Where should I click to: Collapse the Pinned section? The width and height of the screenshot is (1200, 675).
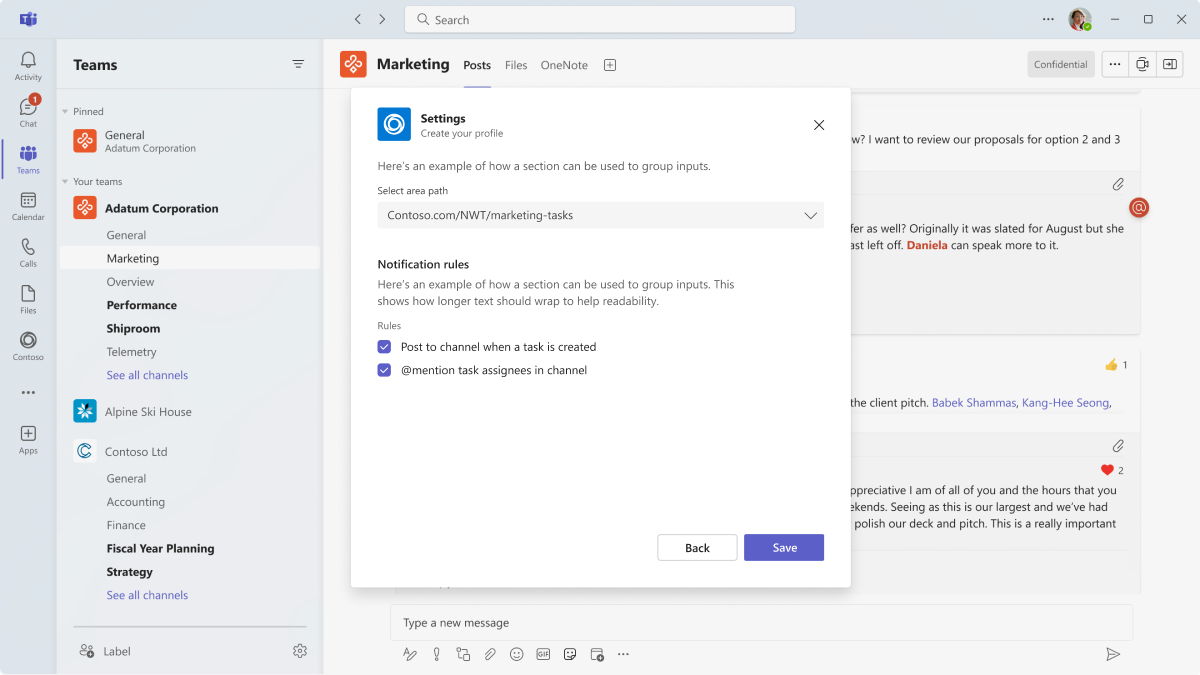[x=65, y=112]
